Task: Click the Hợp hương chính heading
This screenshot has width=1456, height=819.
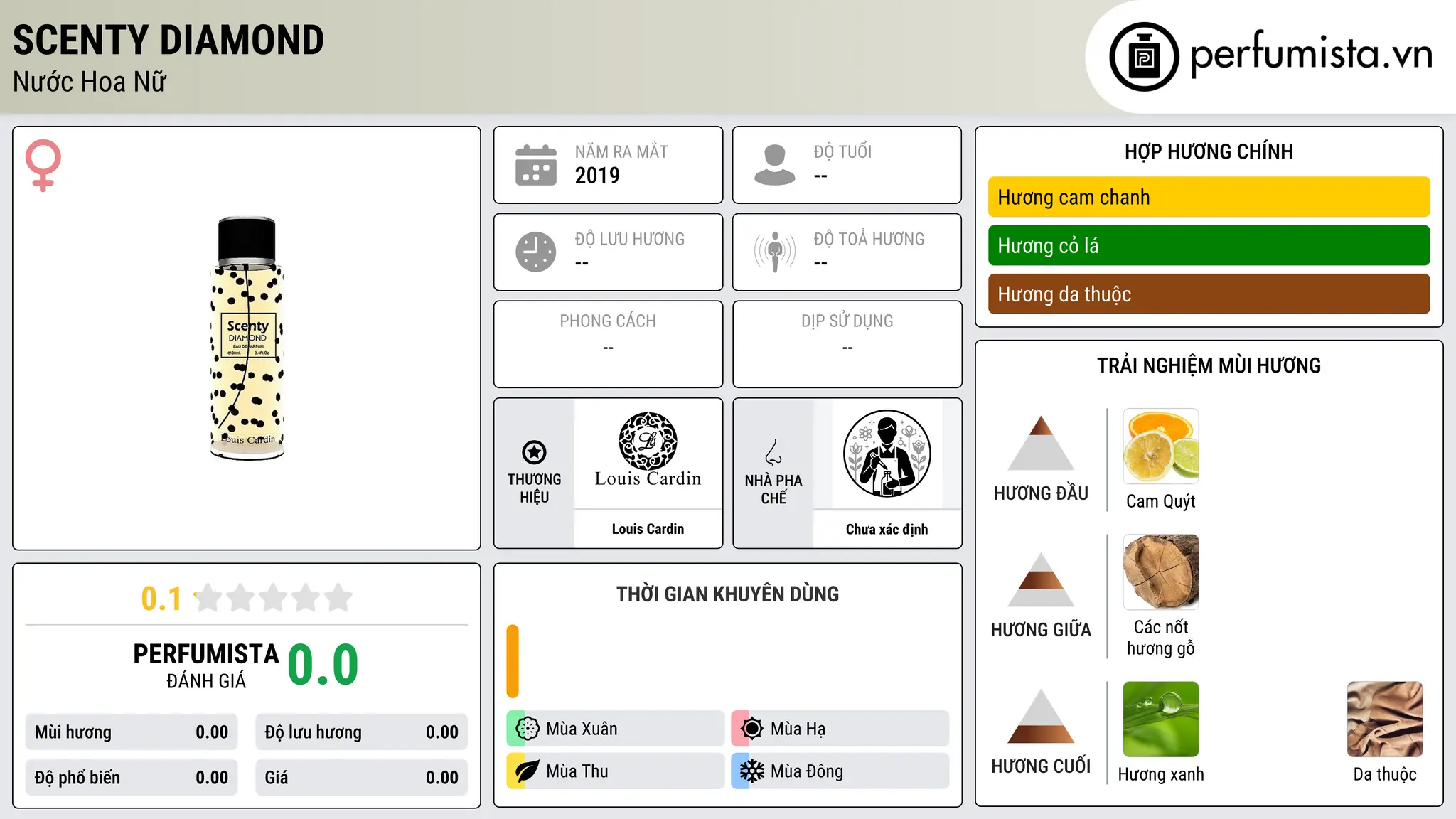Action: tap(1209, 151)
